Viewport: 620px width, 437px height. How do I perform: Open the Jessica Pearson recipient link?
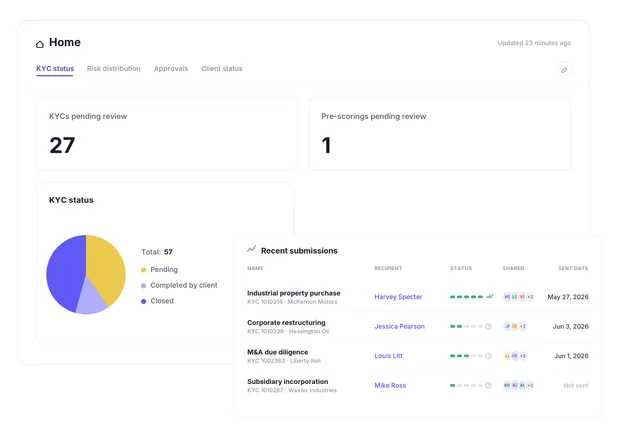pos(399,326)
